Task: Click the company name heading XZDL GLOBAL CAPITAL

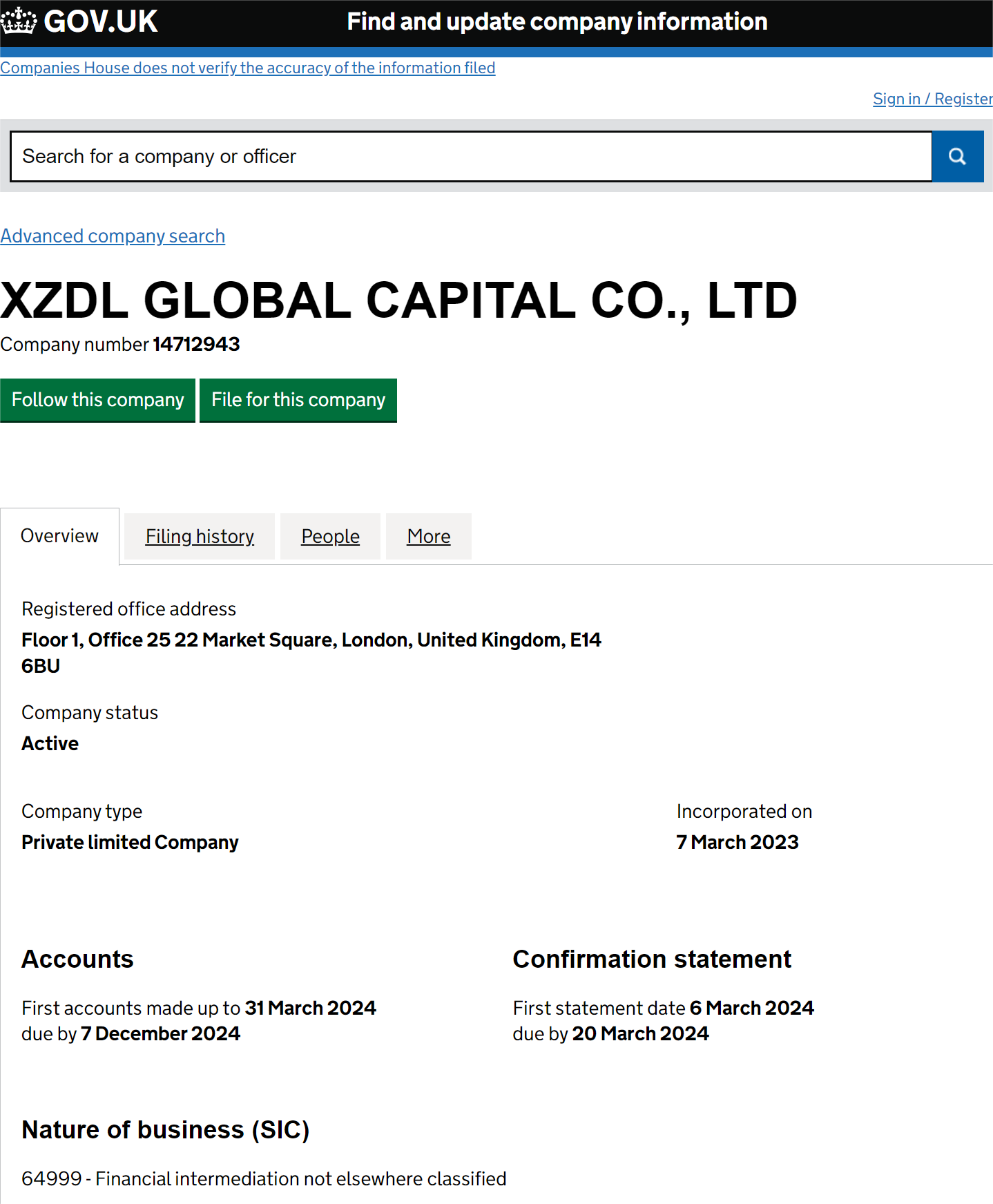Action: [398, 301]
